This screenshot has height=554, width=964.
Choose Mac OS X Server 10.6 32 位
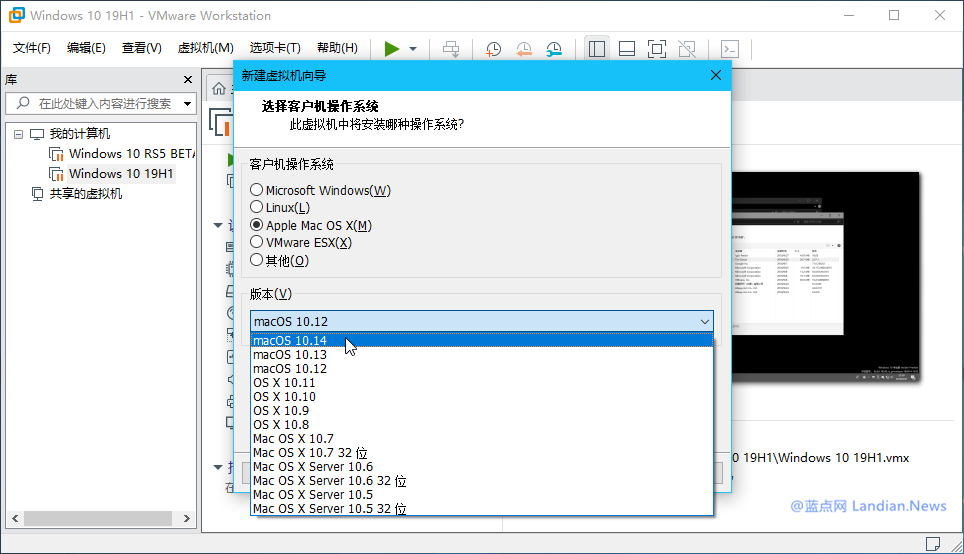pos(482,481)
